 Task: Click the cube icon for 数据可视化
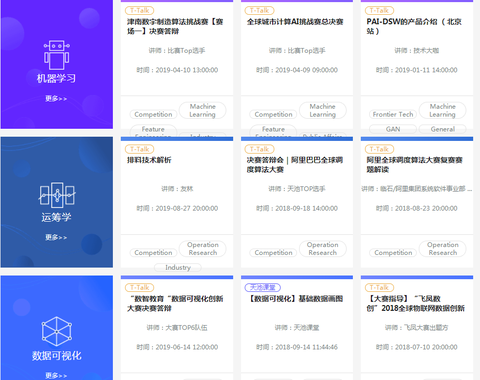[57, 332]
